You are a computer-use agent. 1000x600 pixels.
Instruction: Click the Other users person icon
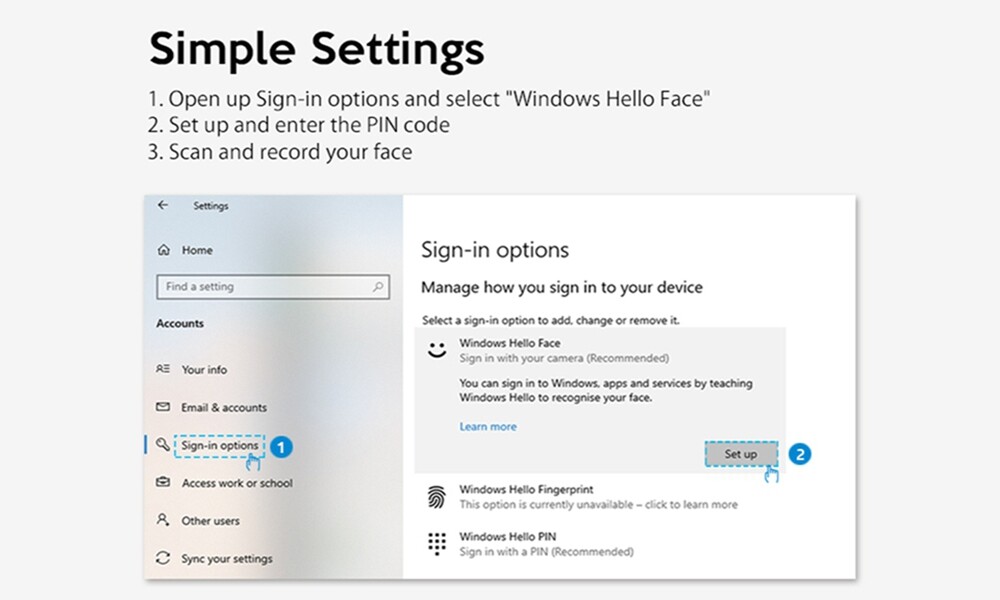[x=164, y=520]
